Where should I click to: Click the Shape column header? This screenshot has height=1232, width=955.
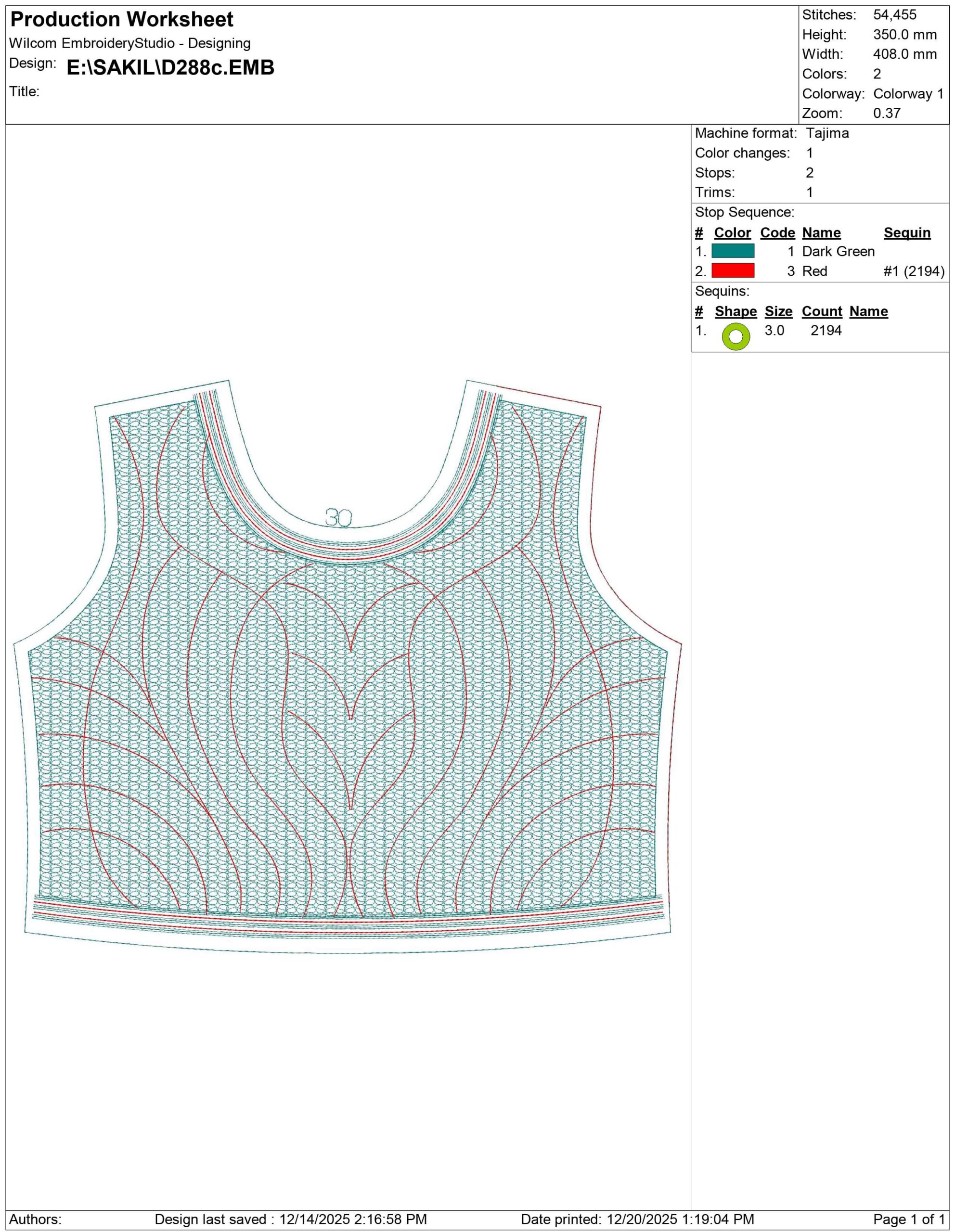point(735,311)
